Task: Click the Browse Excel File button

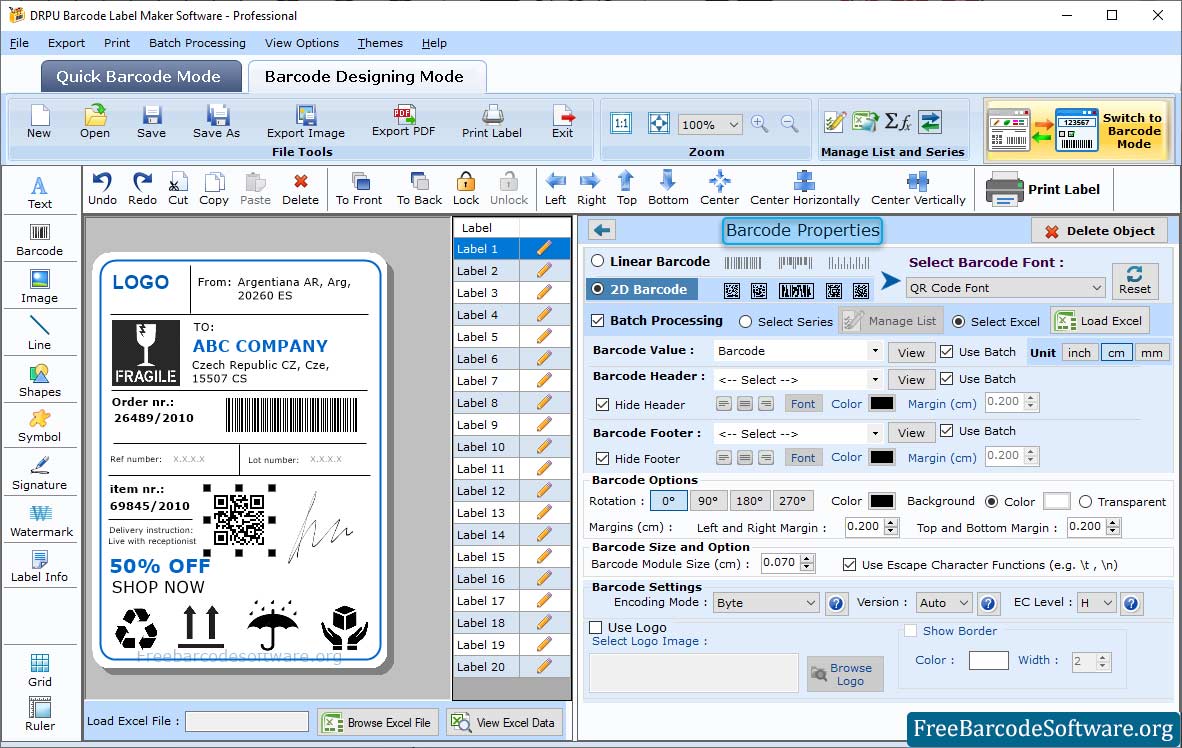Action: click(x=377, y=722)
